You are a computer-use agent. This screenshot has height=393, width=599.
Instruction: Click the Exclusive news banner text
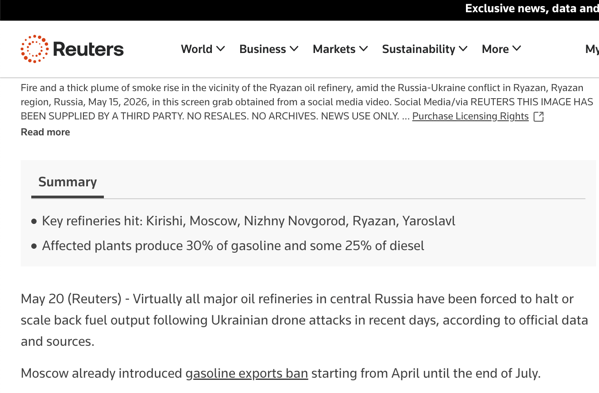coord(532,8)
